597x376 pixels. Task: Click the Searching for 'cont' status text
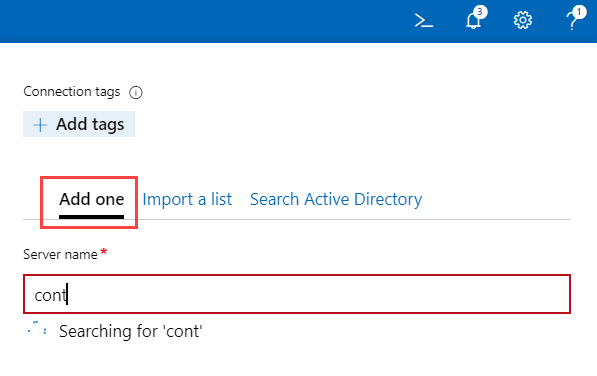point(131,331)
